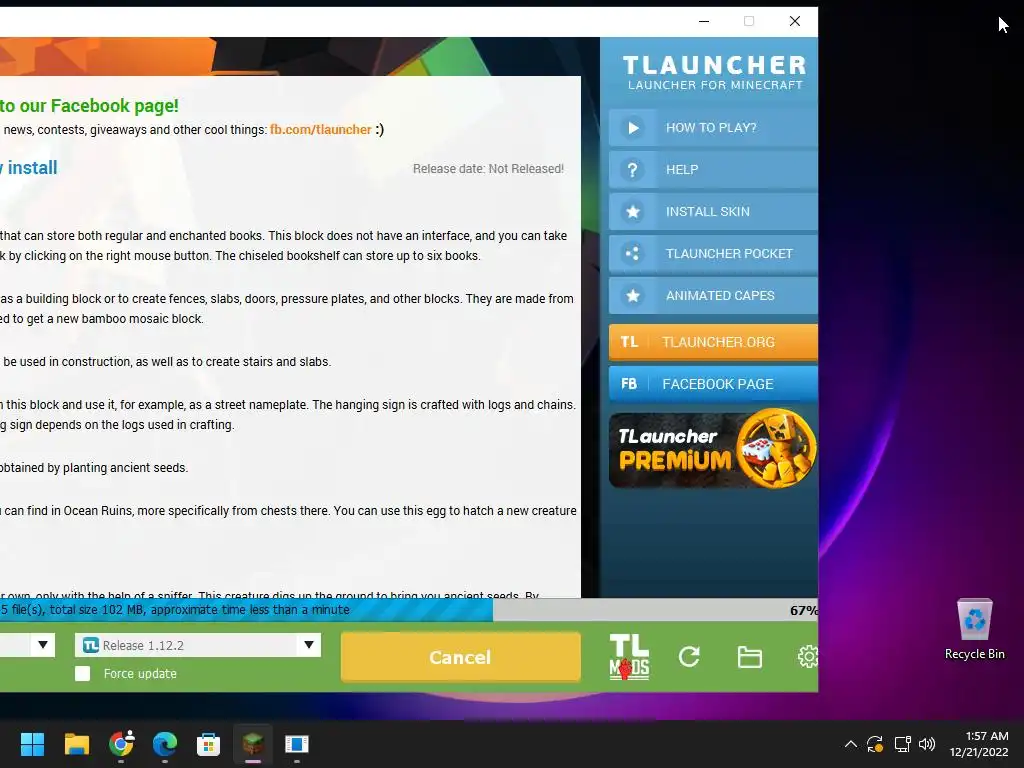Screen dimensions: 1024x768
Task: Open Install Skin page
Action: click(713, 212)
